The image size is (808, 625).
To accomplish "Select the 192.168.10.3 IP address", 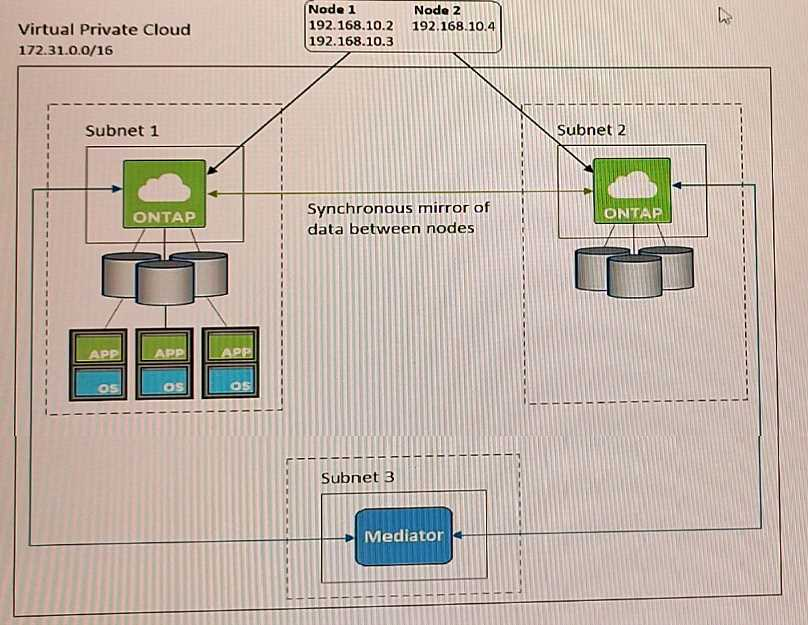I will click(351, 42).
